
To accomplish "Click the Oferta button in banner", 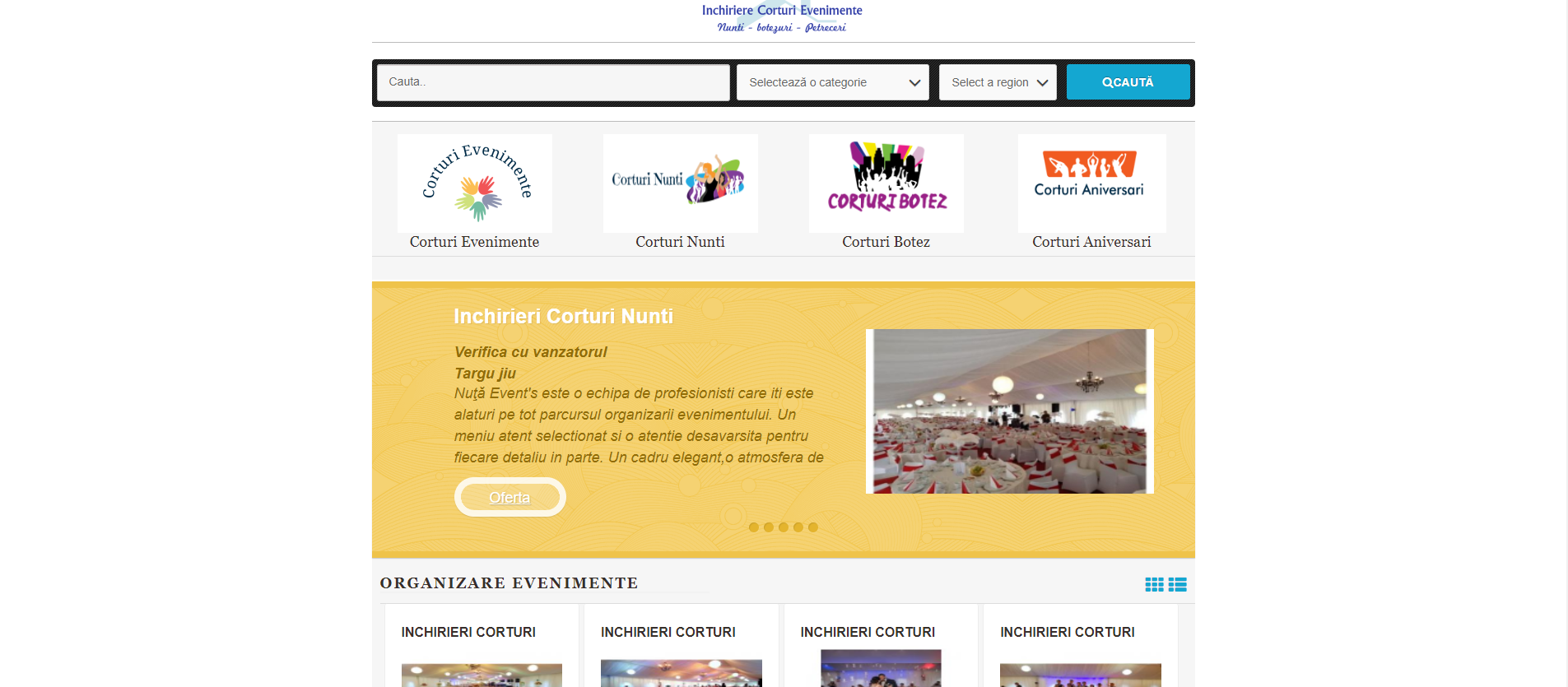I will point(510,497).
